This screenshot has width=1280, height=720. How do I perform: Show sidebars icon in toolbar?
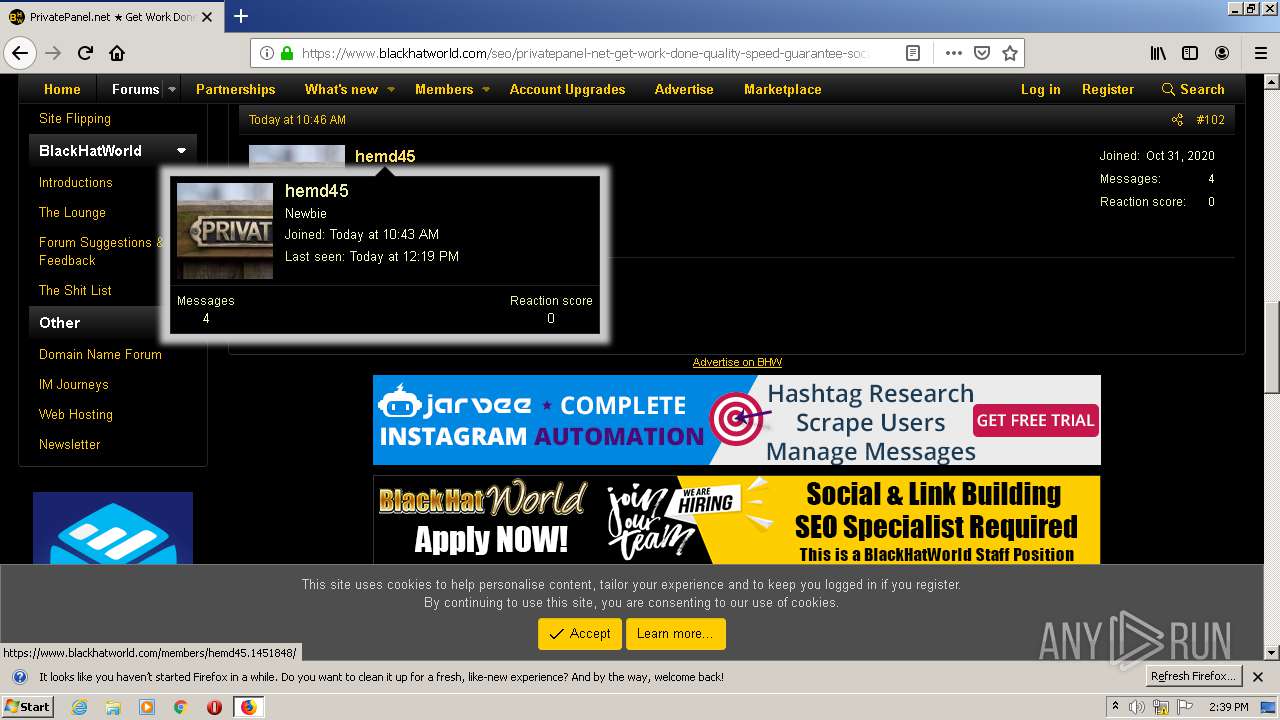pyautogui.click(x=1190, y=53)
